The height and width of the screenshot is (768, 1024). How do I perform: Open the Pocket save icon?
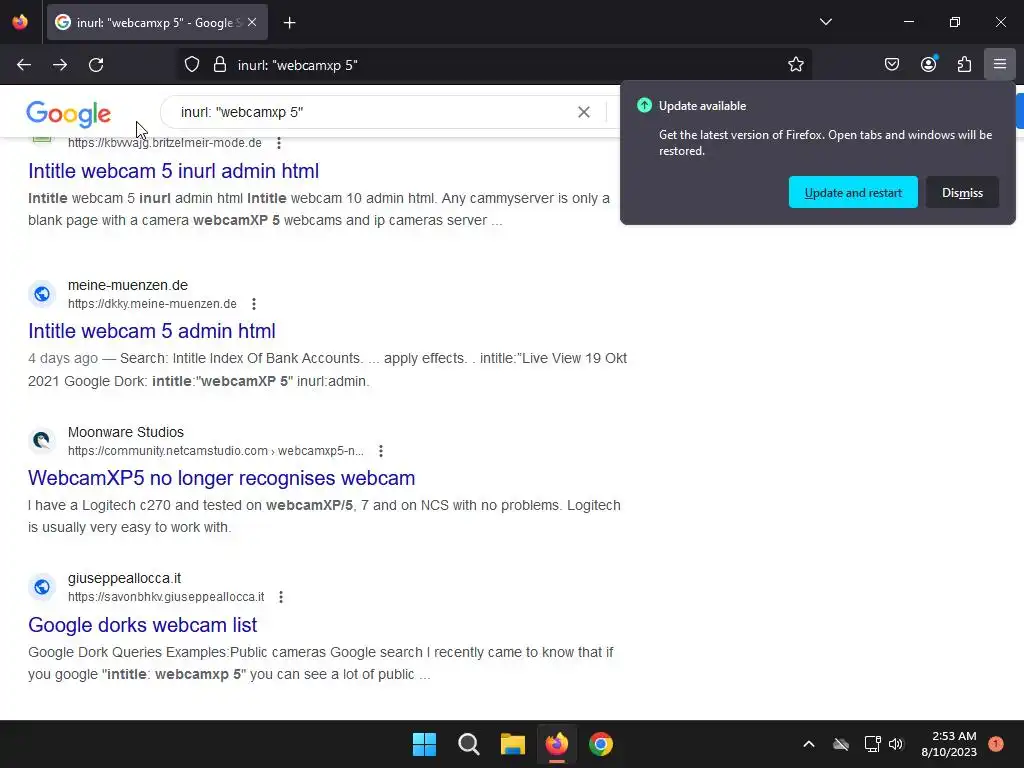pyautogui.click(x=891, y=65)
